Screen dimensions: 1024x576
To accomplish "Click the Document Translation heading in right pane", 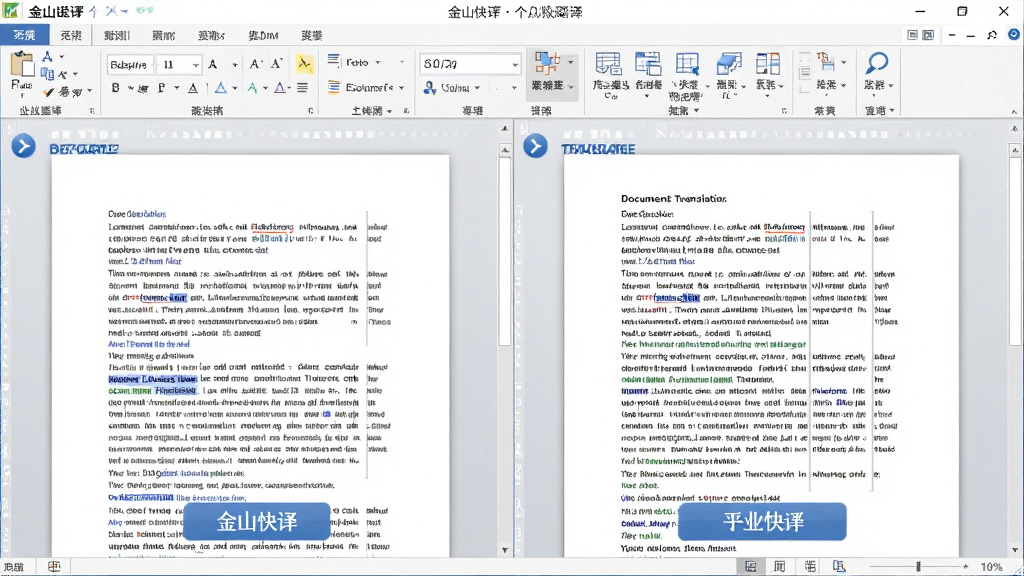I will coord(673,199).
